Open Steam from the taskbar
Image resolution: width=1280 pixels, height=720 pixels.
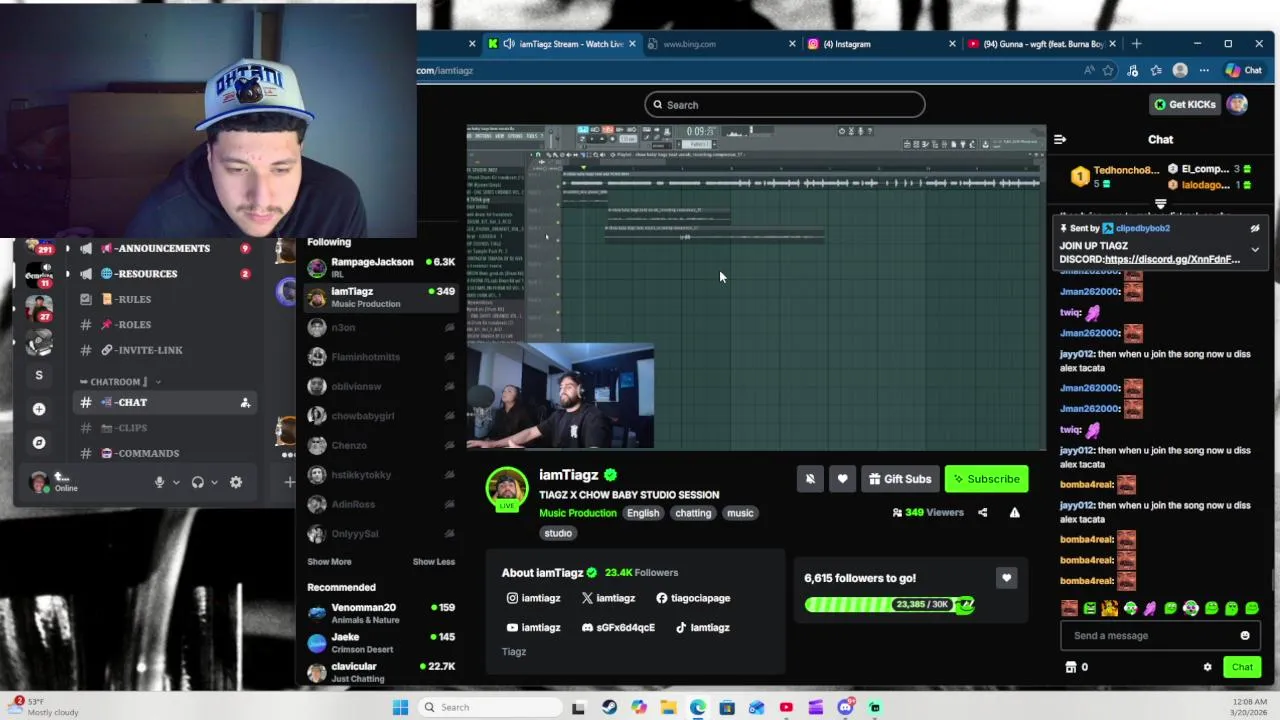[x=609, y=707]
